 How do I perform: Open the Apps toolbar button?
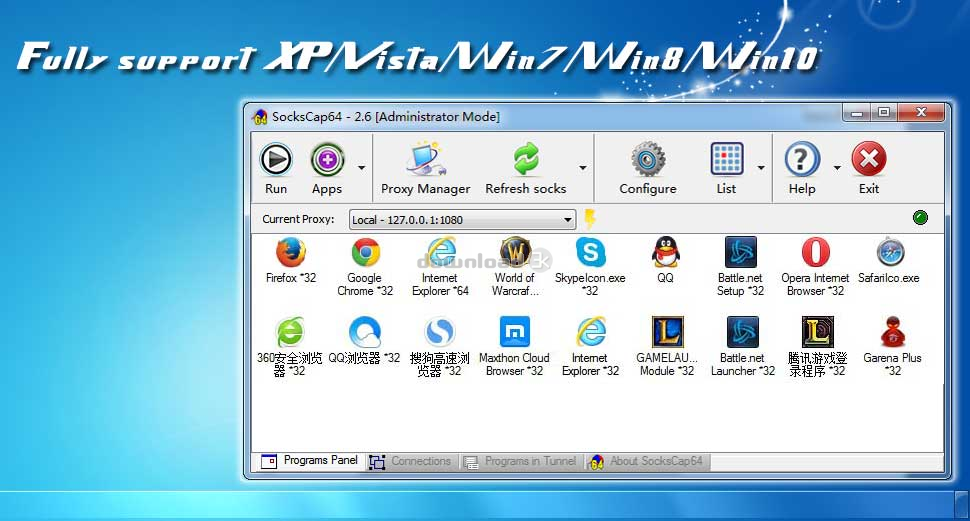tap(327, 168)
